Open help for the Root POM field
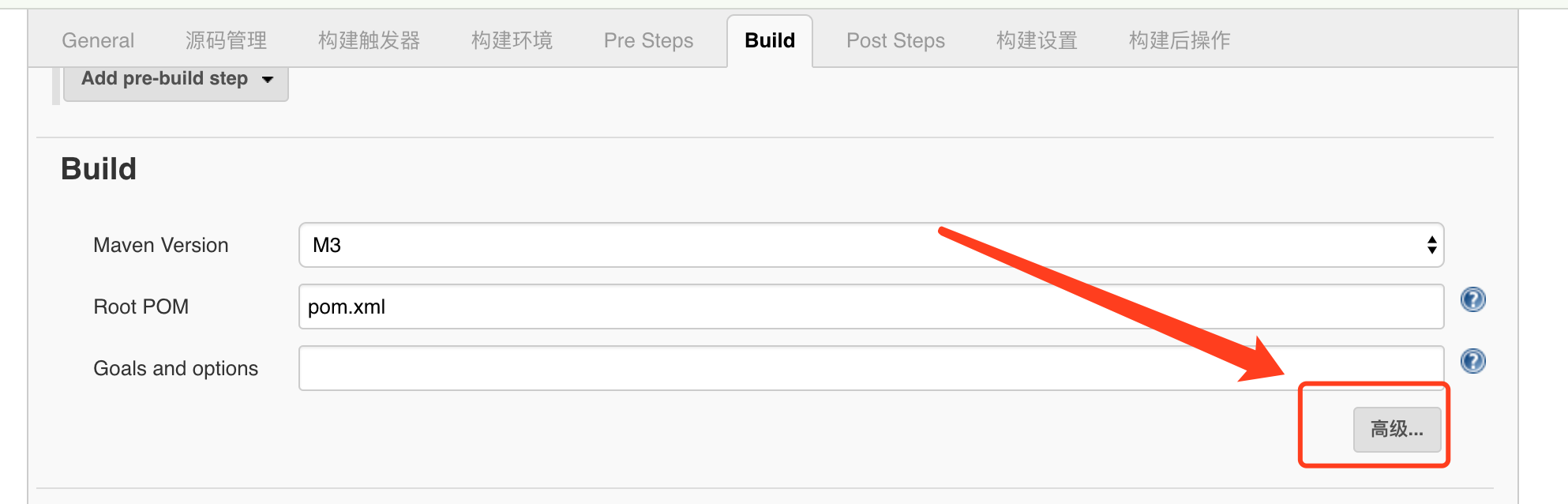1568x504 pixels. click(x=1472, y=299)
